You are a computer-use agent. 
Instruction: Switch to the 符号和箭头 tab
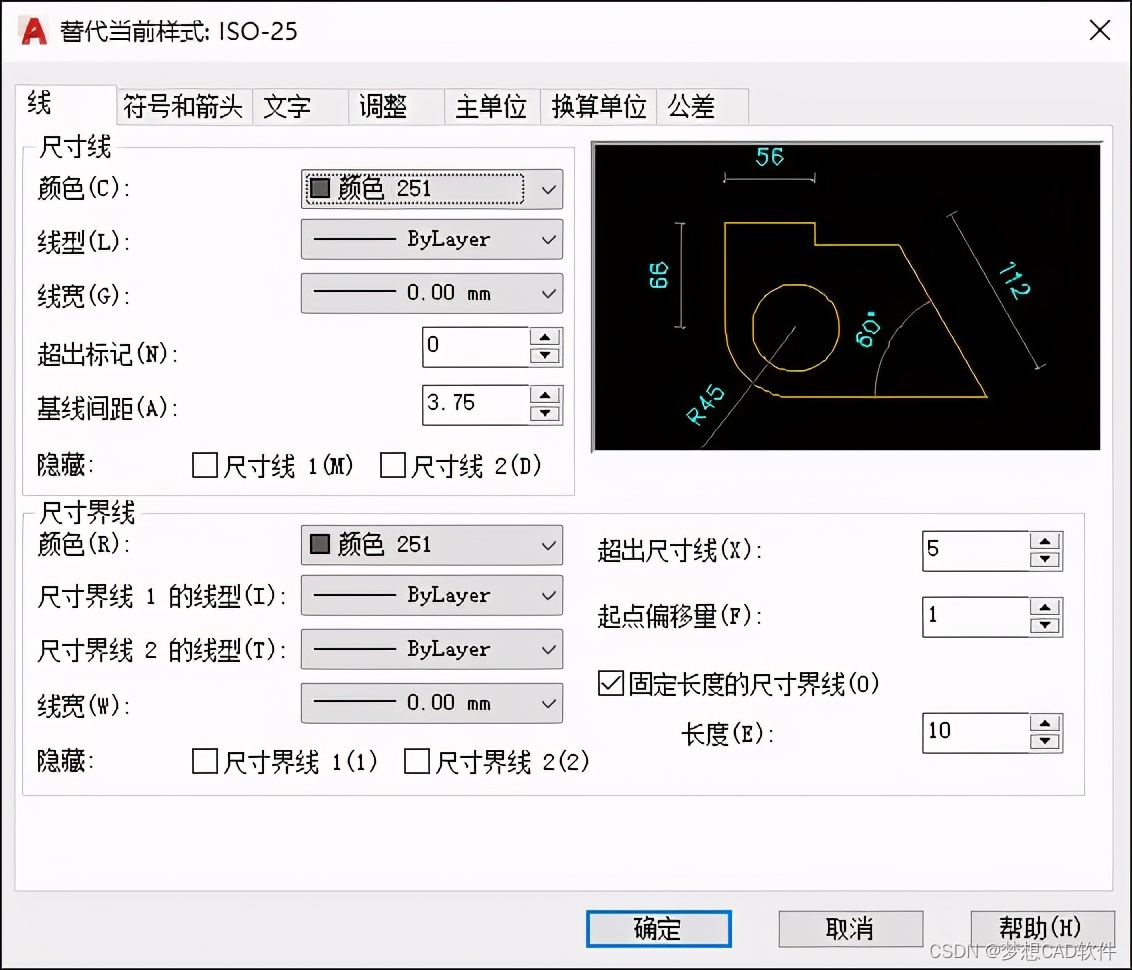point(183,107)
